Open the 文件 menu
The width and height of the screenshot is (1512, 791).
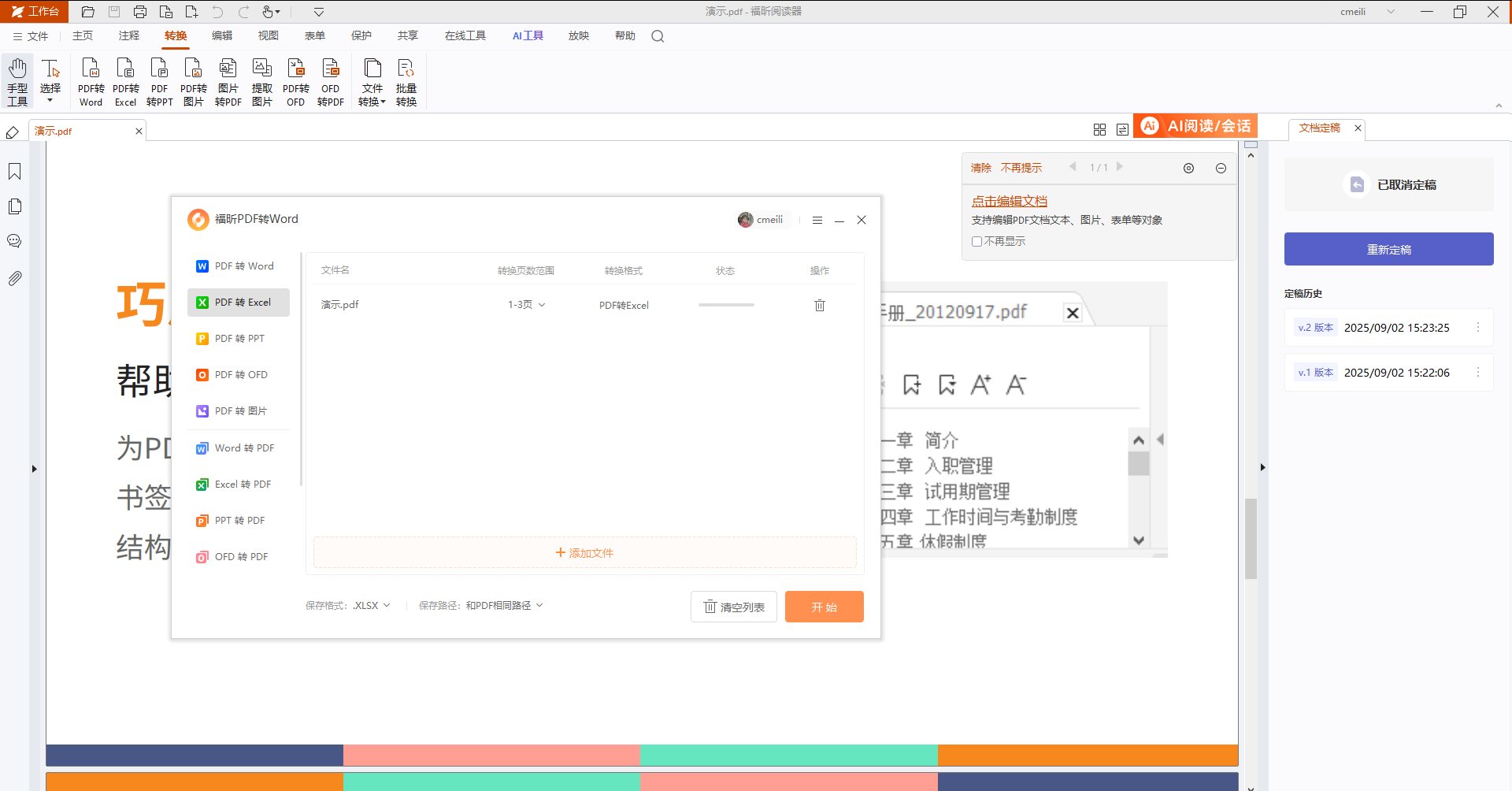31,36
